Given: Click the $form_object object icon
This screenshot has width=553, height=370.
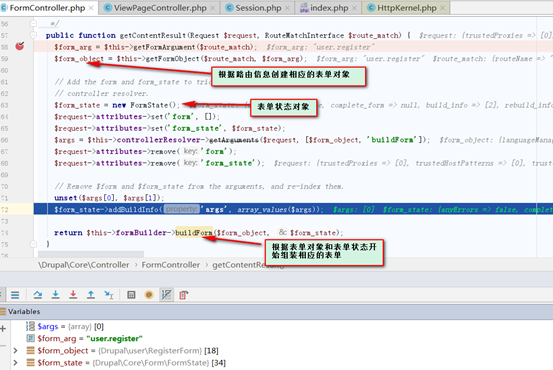Looking at the screenshot, I should (x=31, y=350).
